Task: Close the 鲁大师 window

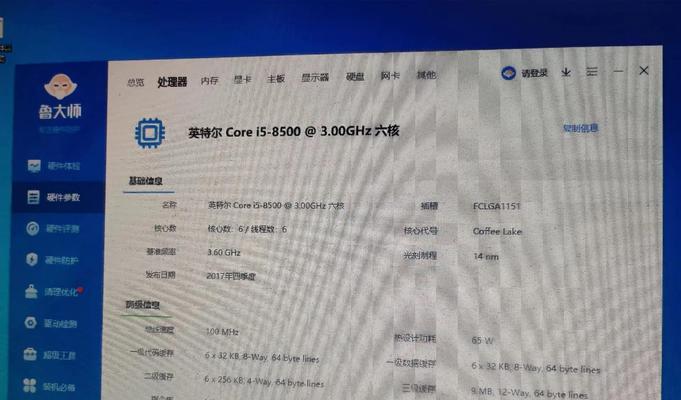Action: point(644,70)
